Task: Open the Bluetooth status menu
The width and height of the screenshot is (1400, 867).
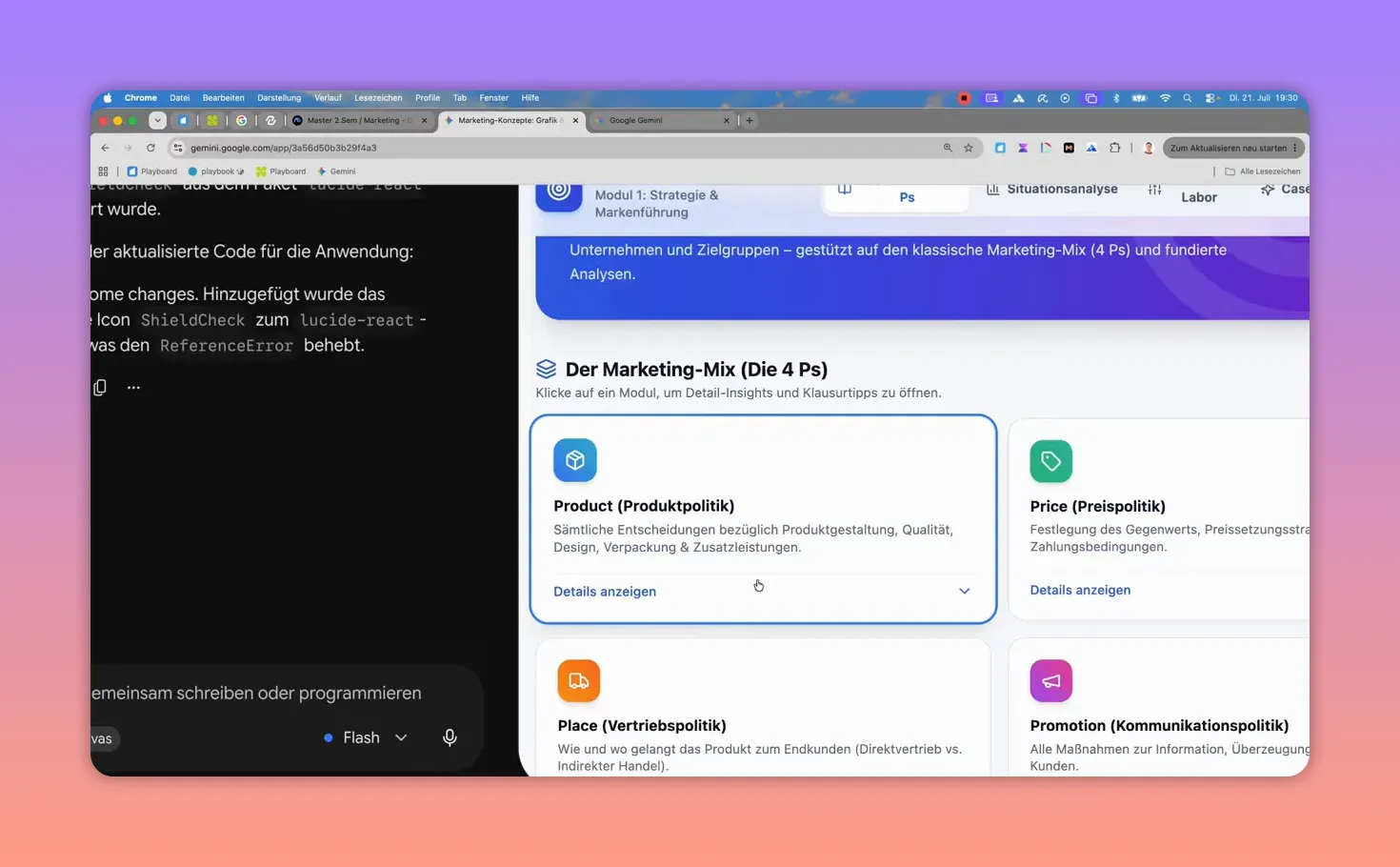Action: coord(1116,98)
